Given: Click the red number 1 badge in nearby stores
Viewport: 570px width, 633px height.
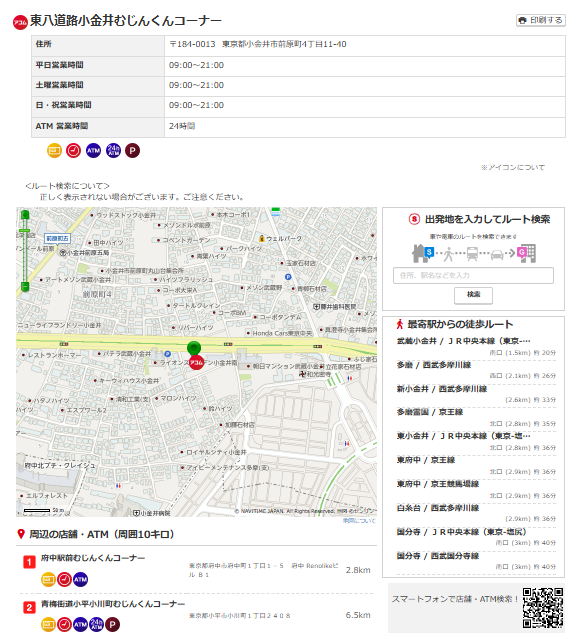Looking at the screenshot, I should pyautogui.click(x=29, y=562).
